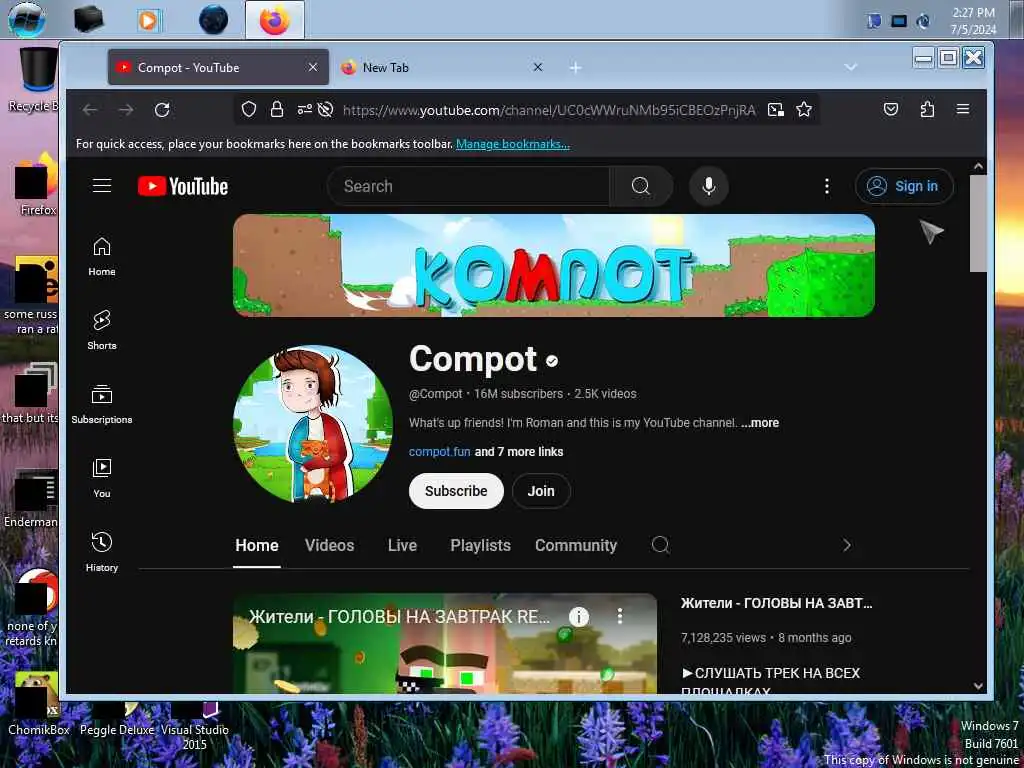Viewport: 1024px width, 768px height.
Task: Search within the Compot channel
Action: pyautogui.click(x=660, y=545)
